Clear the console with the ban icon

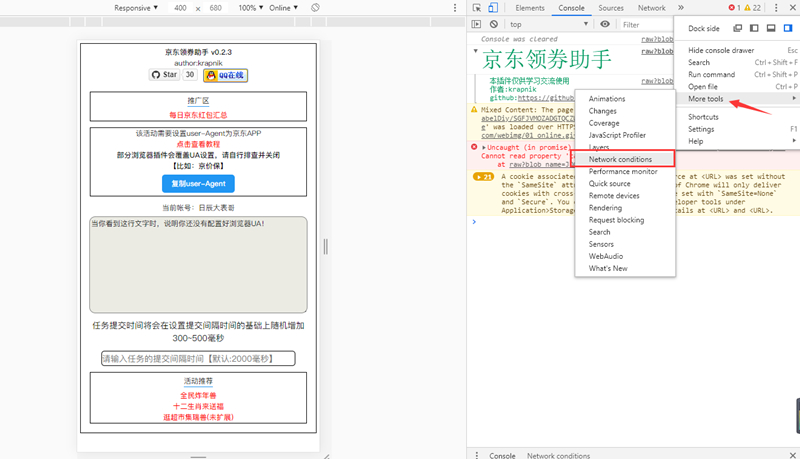coord(493,24)
